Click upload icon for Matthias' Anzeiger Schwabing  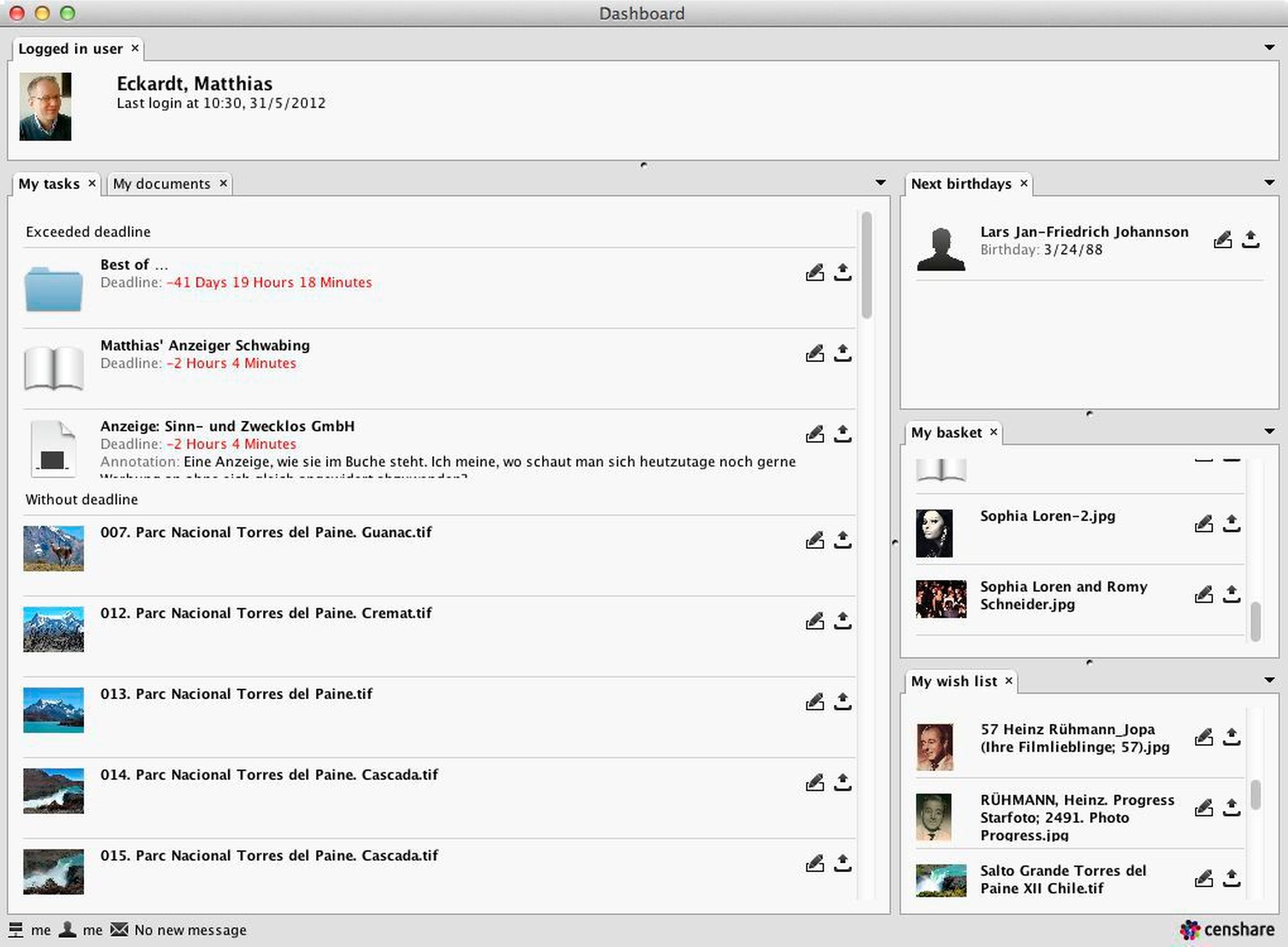coord(842,353)
